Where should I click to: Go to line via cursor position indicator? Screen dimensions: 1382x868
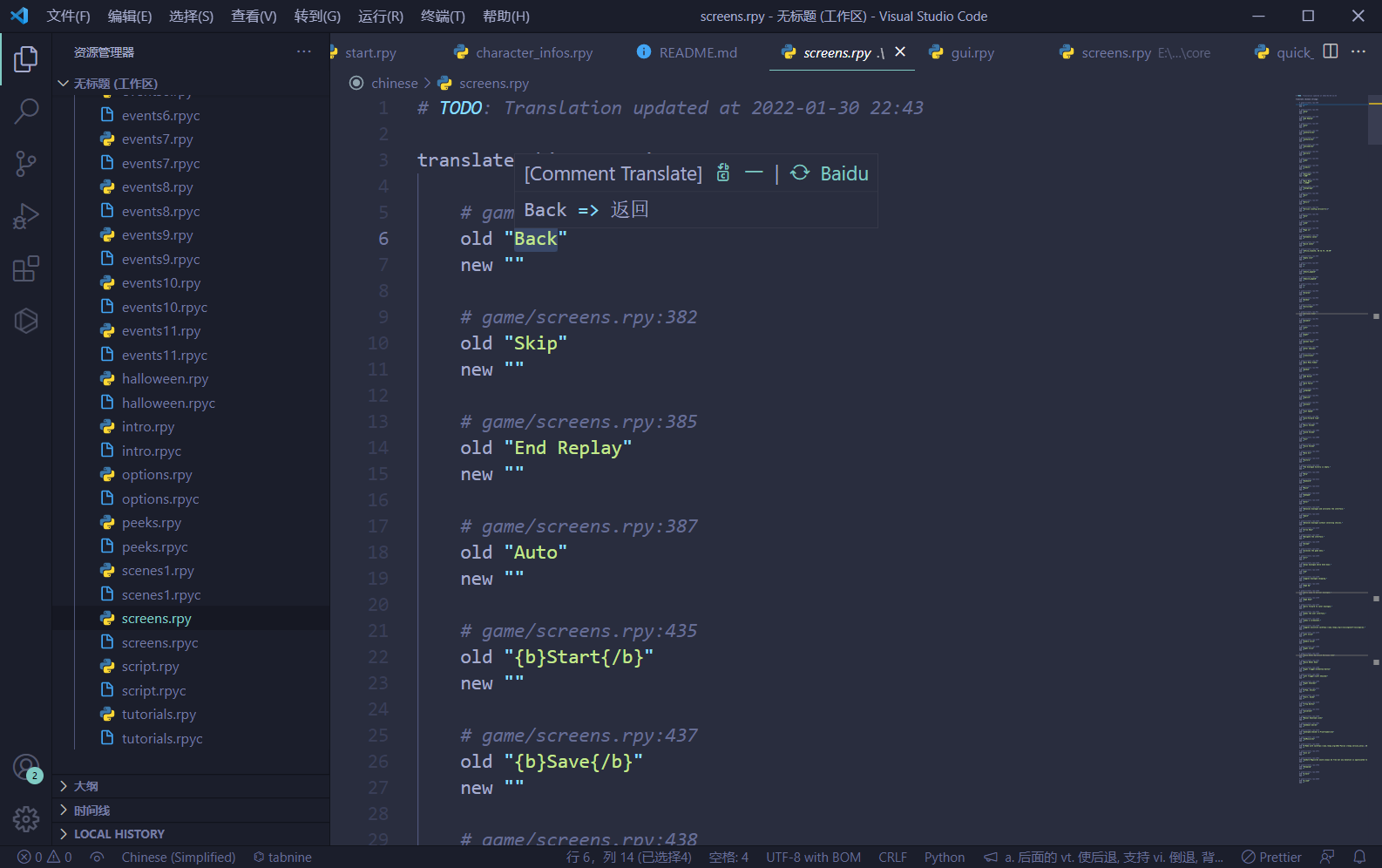click(629, 858)
